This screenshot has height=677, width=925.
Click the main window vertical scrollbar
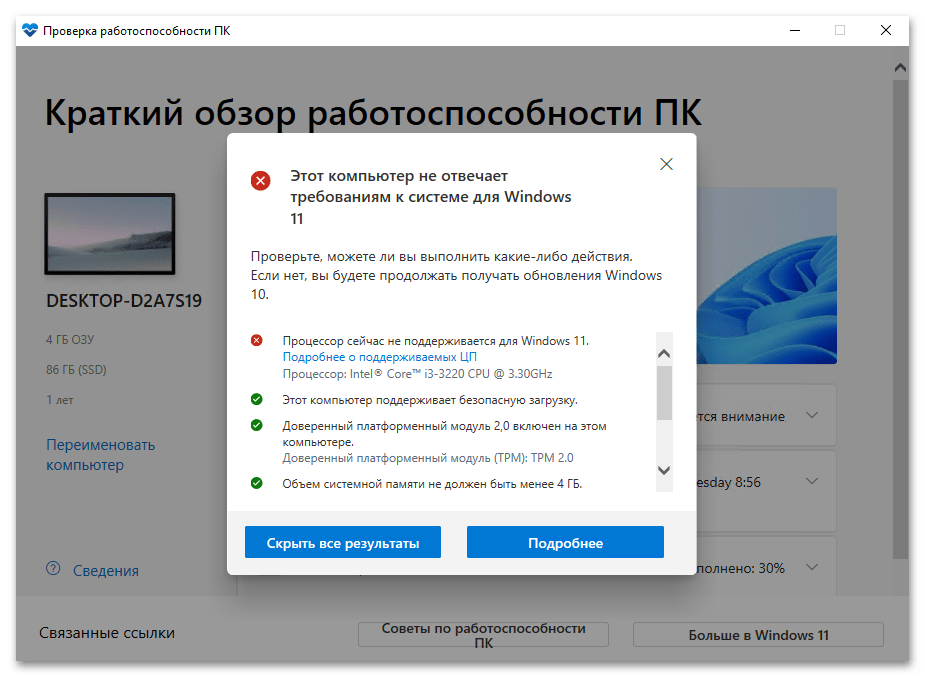coord(900,318)
